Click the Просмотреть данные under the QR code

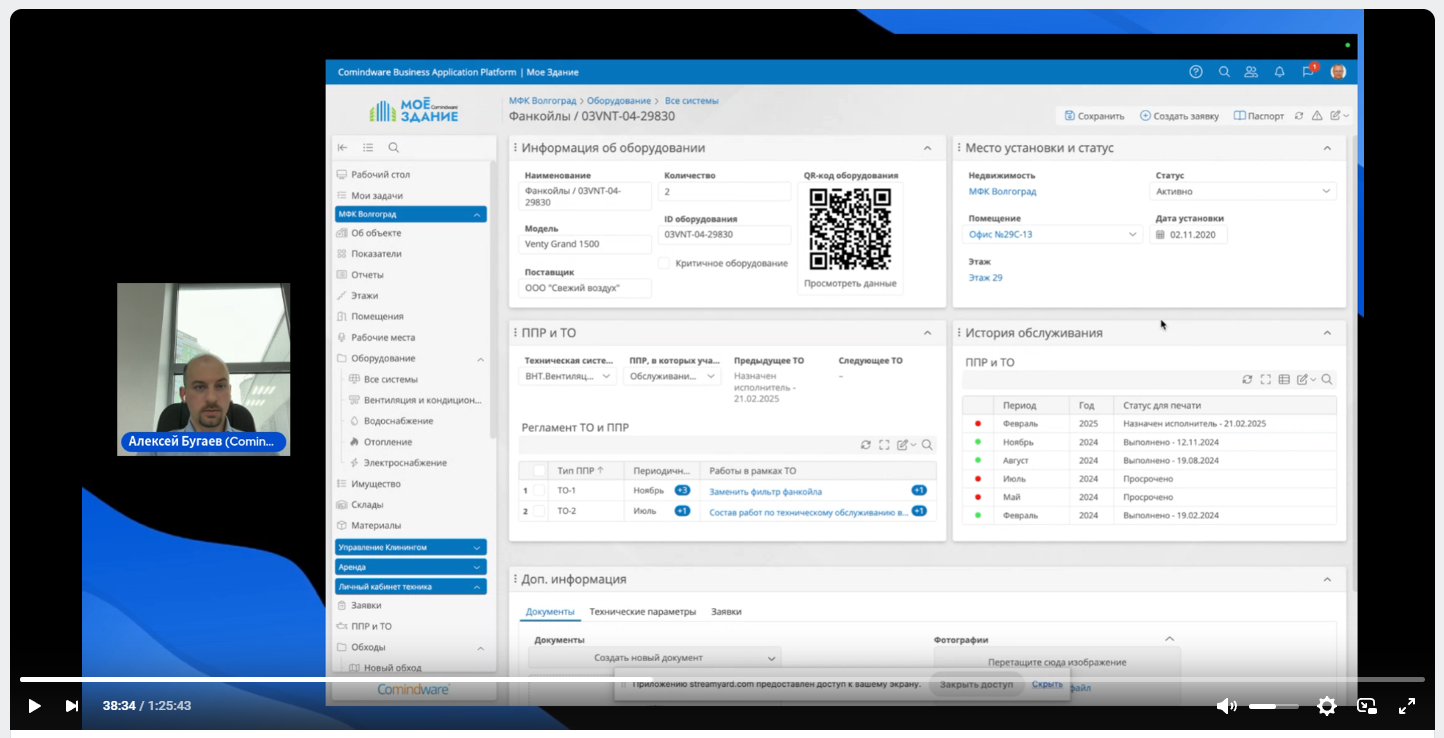(851, 283)
